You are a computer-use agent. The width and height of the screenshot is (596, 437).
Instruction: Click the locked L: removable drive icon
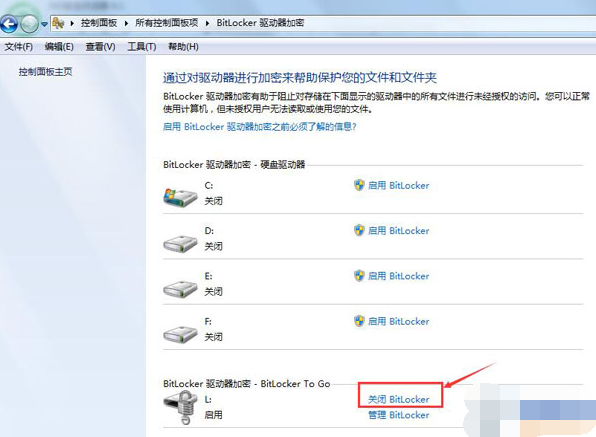coord(181,408)
